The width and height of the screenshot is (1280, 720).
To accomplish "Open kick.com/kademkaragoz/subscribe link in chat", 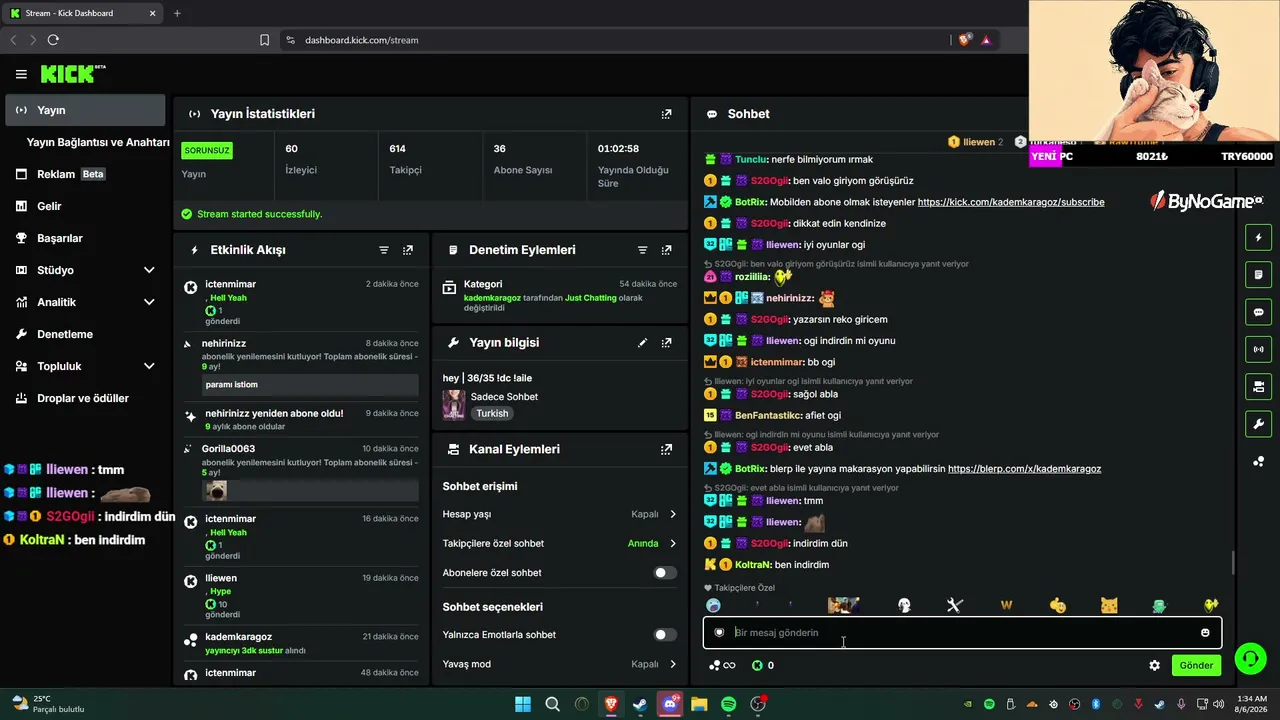I will click(1011, 202).
